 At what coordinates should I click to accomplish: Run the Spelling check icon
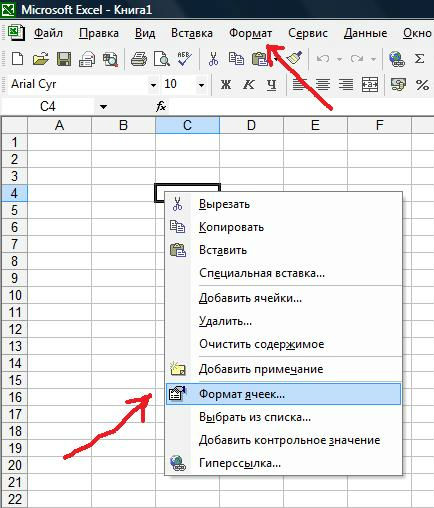(x=184, y=59)
